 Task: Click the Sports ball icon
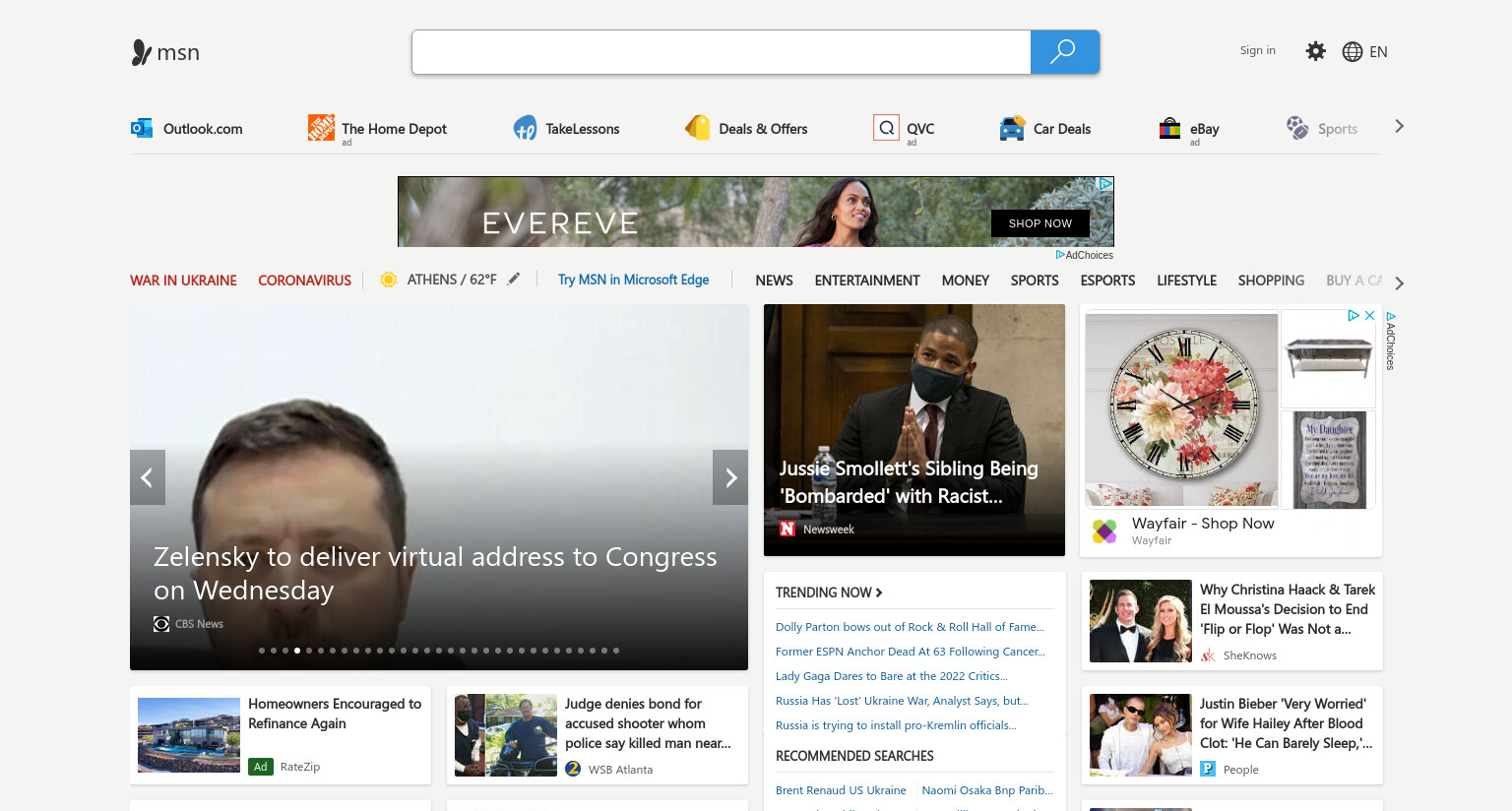point(1297,128)
